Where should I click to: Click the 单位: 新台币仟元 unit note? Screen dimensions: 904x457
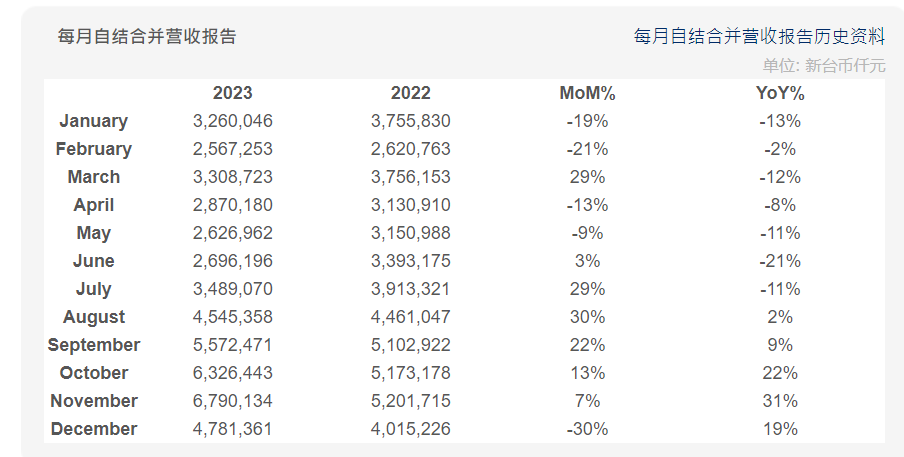(x=824, y=65)
